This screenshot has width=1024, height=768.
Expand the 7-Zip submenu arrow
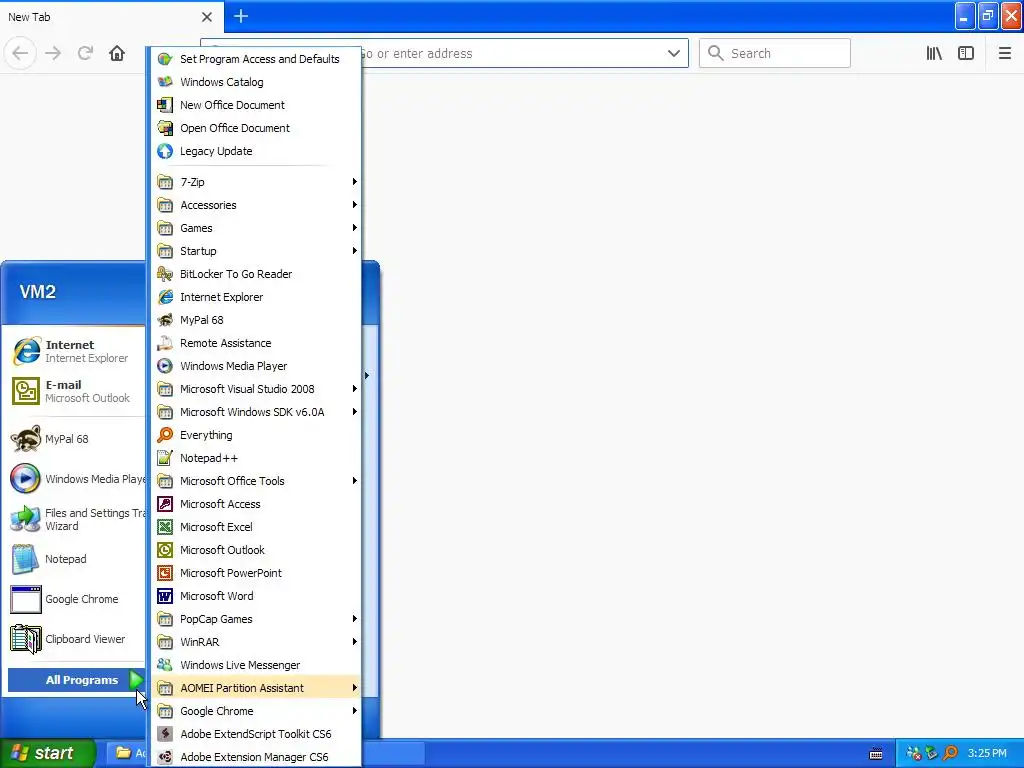pyautogui.click(x=355, y=182)
